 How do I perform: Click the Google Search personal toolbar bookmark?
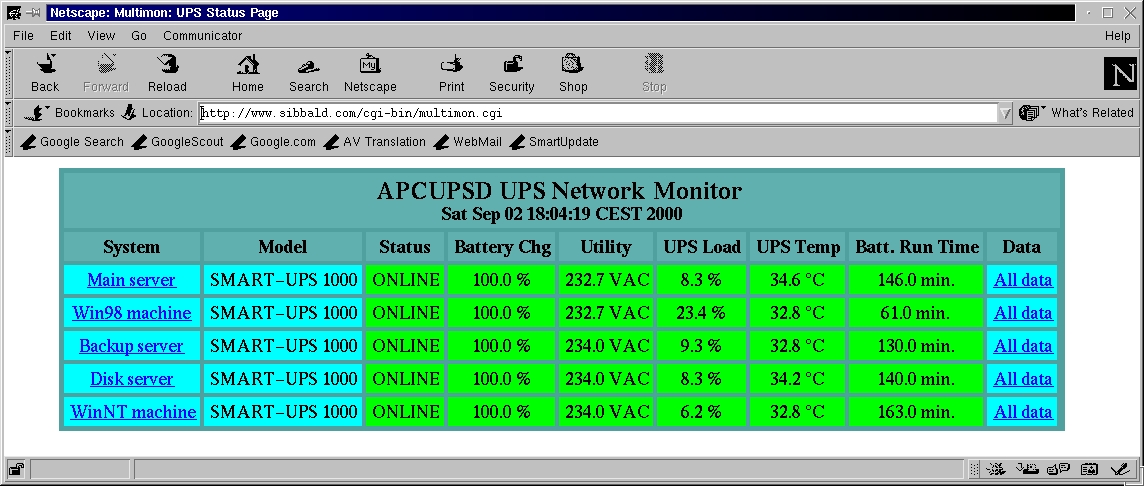pyautogui.click(x=73, y=142)
